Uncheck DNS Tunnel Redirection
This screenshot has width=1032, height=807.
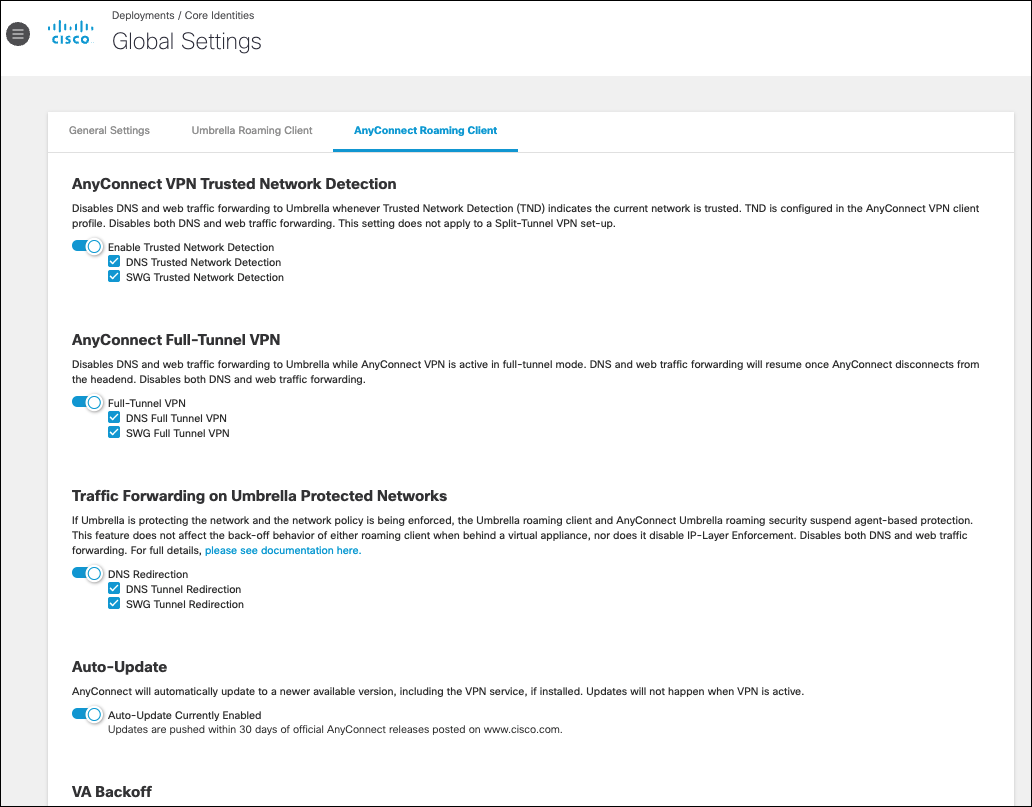click(114, 588)
